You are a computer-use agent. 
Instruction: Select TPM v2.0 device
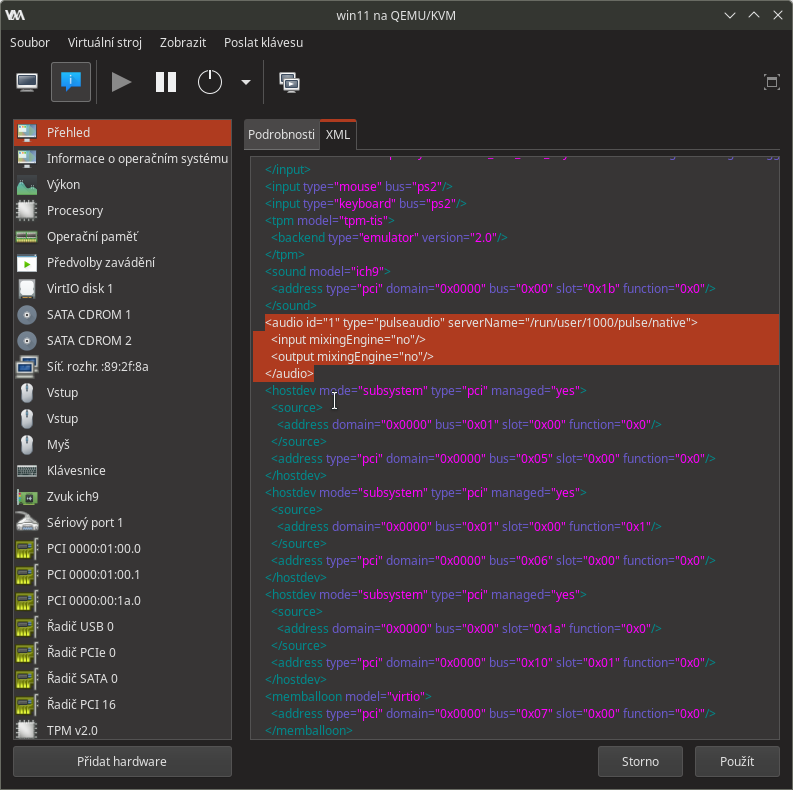122,730
